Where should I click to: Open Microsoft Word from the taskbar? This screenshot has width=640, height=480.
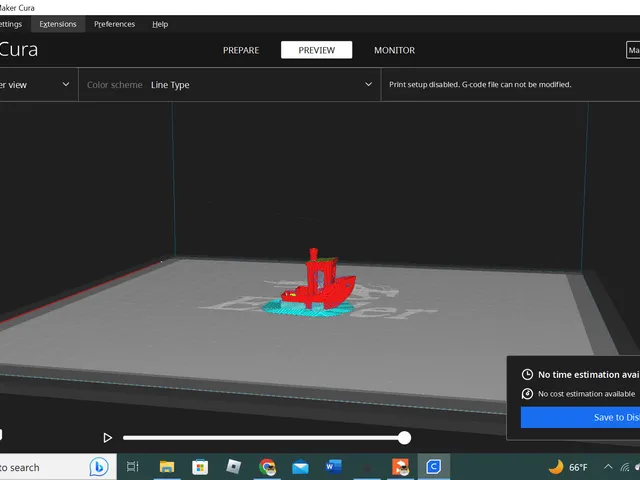[333, 467]
